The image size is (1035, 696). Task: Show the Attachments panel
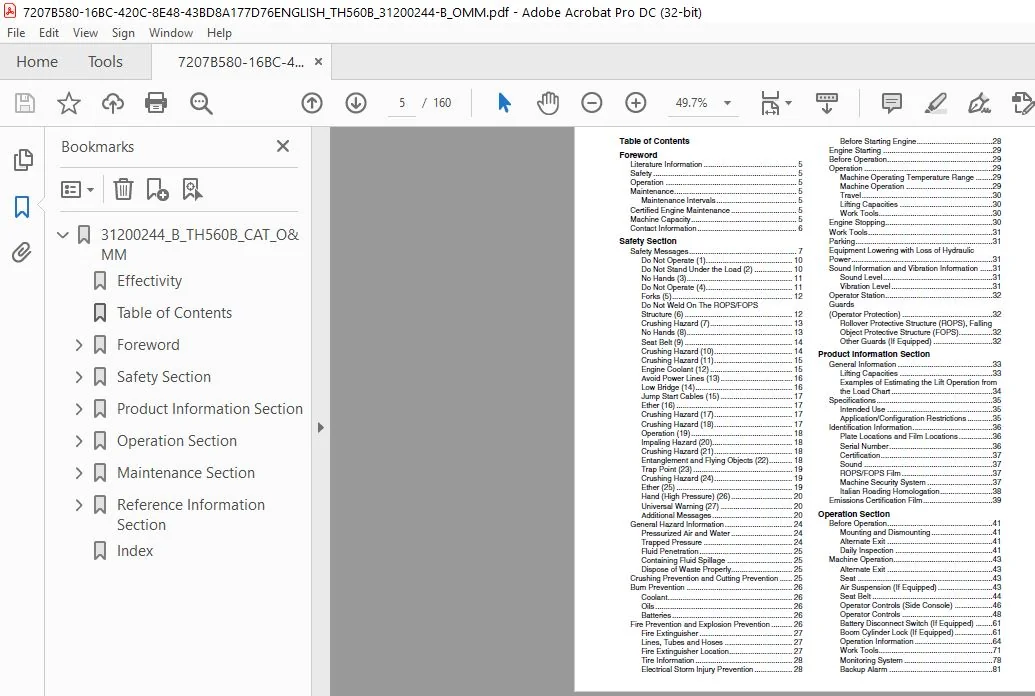tap(22, 252)
